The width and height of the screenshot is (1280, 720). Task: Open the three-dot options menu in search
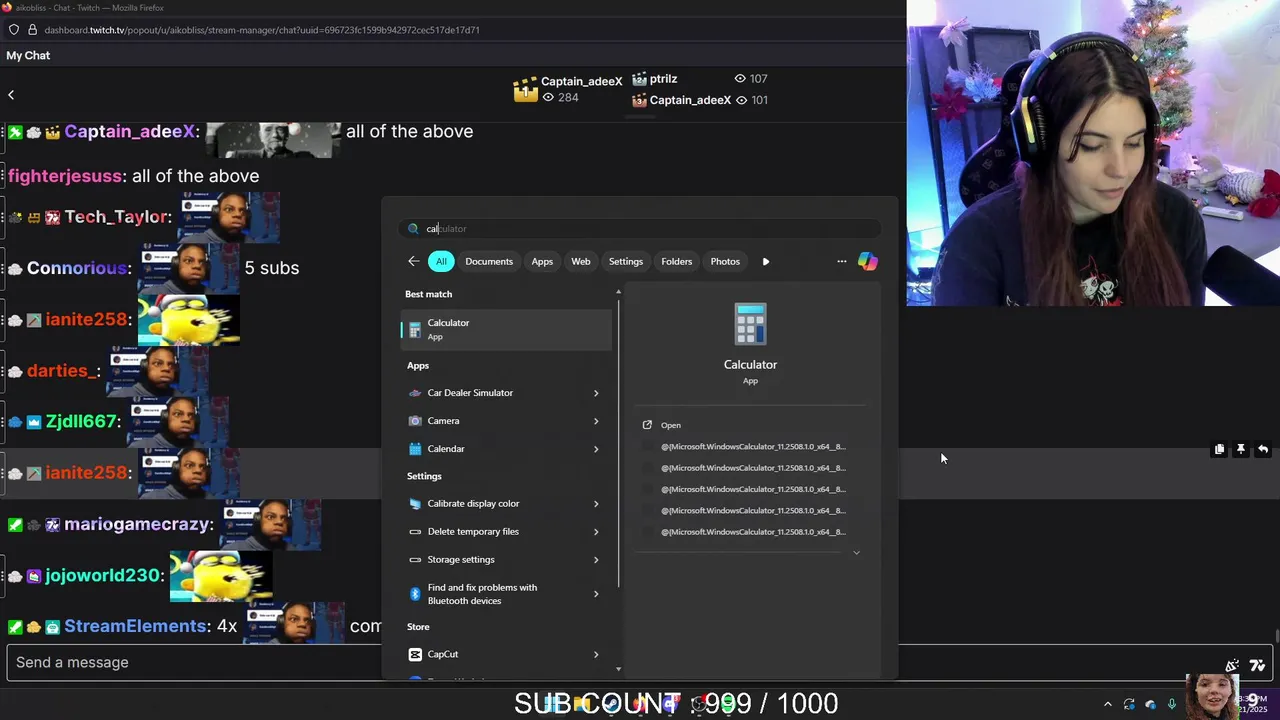tap(841, 261)
